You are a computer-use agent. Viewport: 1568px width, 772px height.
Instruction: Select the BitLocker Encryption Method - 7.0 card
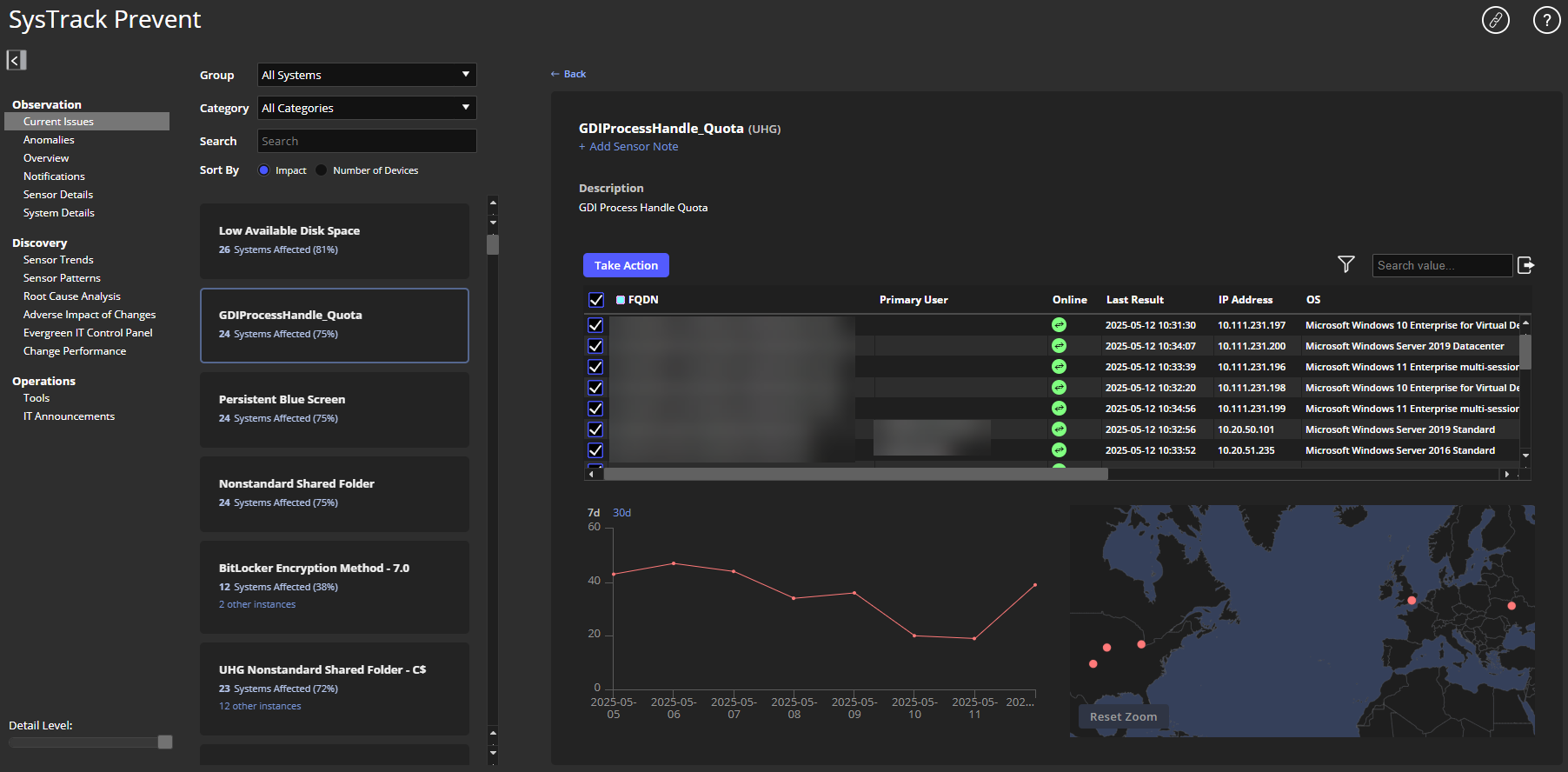tap(335, 587)
